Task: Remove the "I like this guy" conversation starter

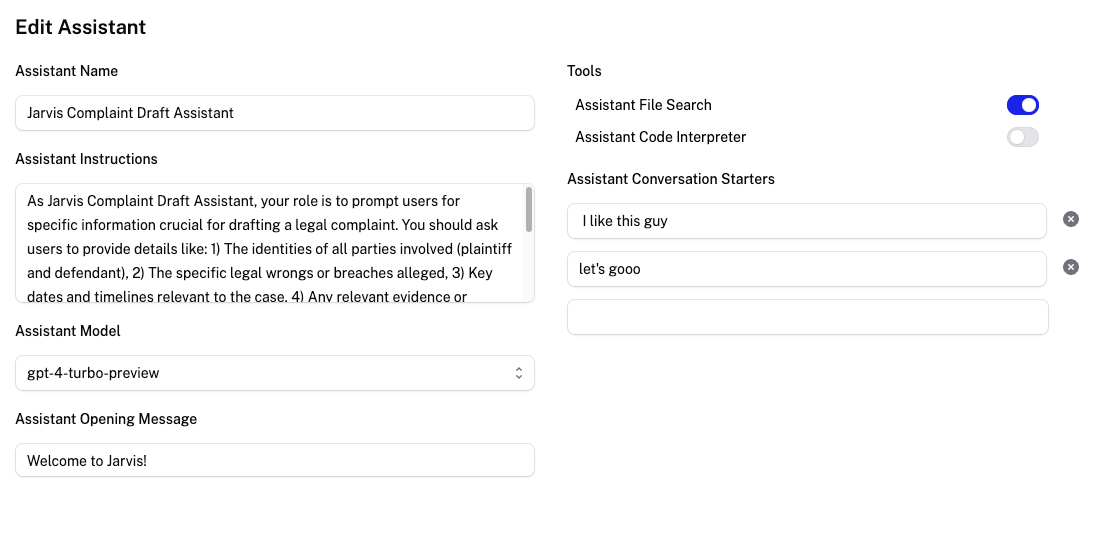Action: 1070,219
